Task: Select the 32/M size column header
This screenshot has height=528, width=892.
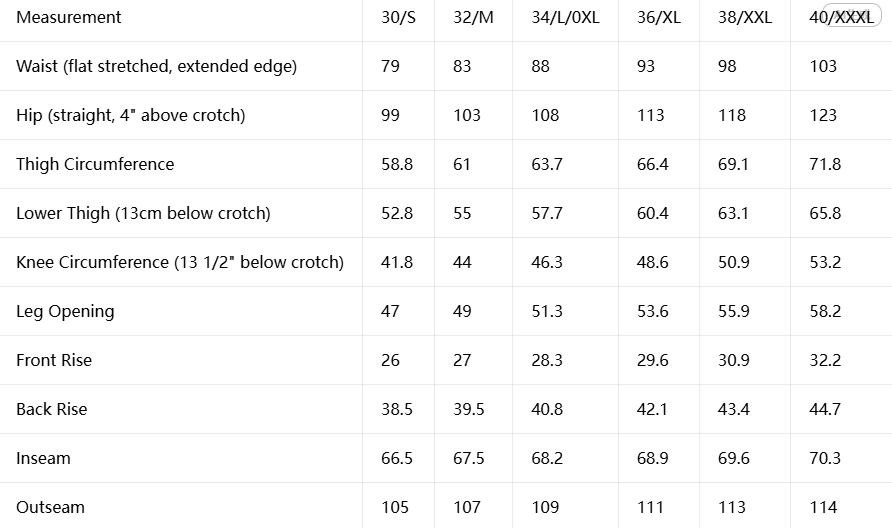Action: pyautogui.click(x=473, y=17)
